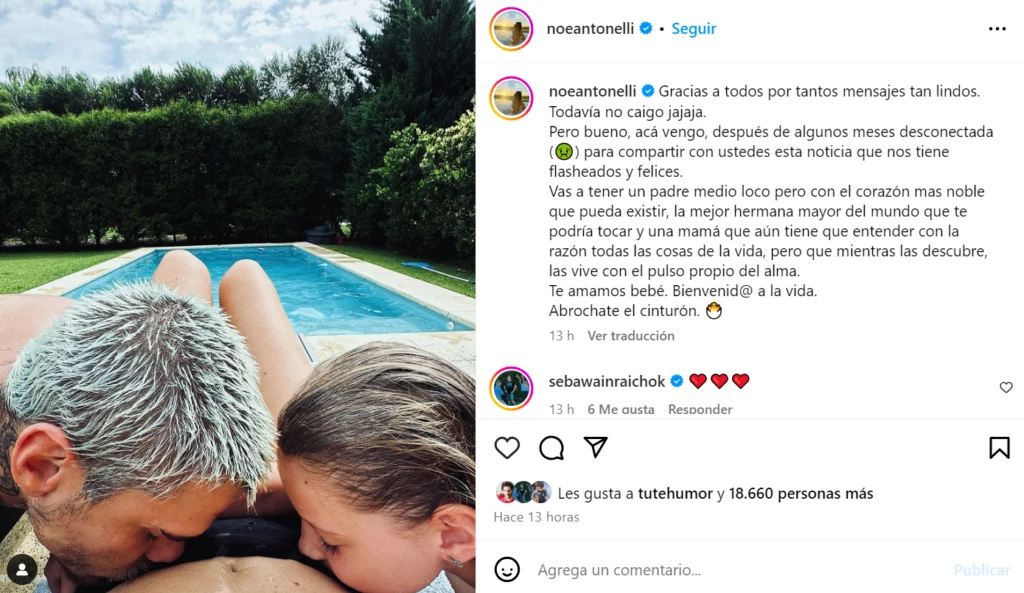Share the post via paper plane icon

596,447
